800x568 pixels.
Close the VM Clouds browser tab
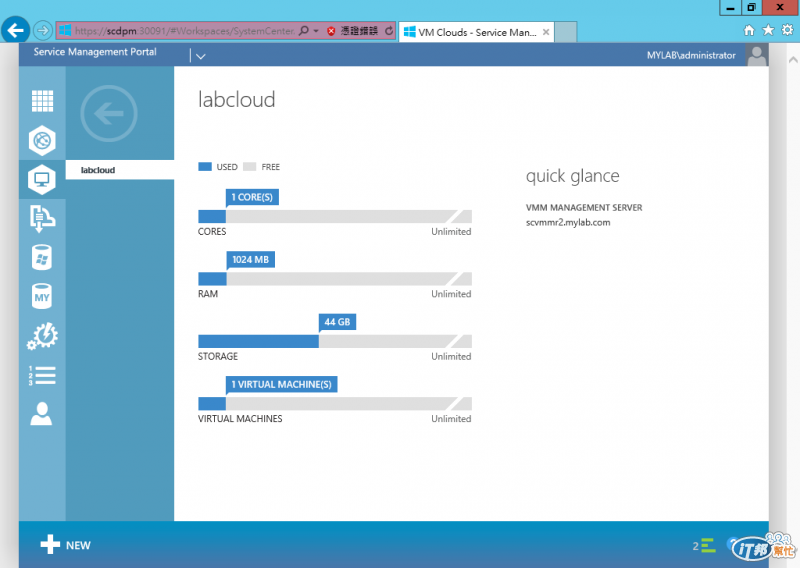point(546,32)
